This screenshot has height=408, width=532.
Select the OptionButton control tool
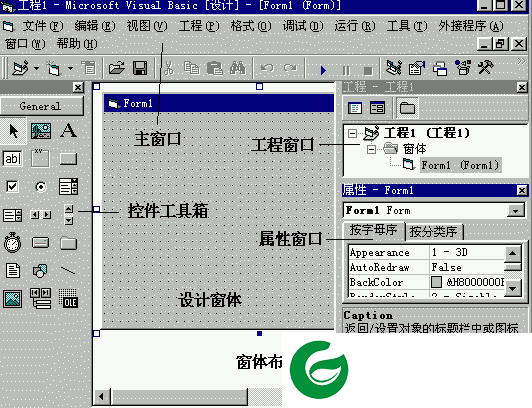point(41,187)
